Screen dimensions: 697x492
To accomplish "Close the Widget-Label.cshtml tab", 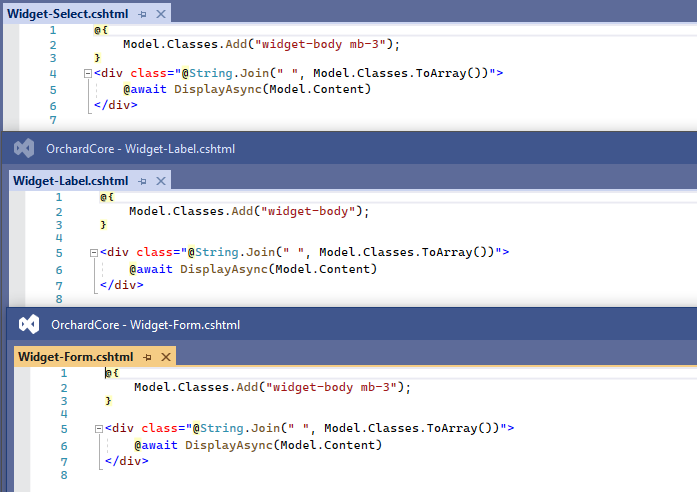I will (161, 181).
